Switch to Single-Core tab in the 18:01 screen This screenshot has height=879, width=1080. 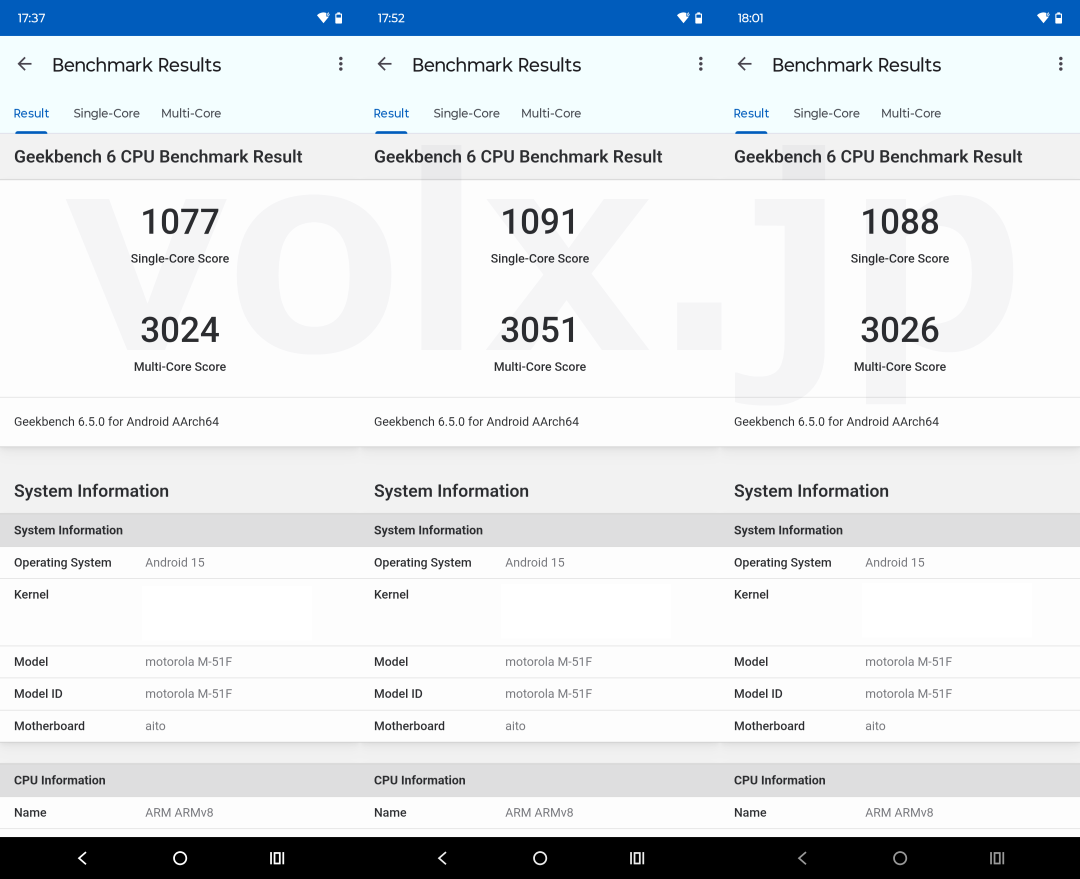826,113
